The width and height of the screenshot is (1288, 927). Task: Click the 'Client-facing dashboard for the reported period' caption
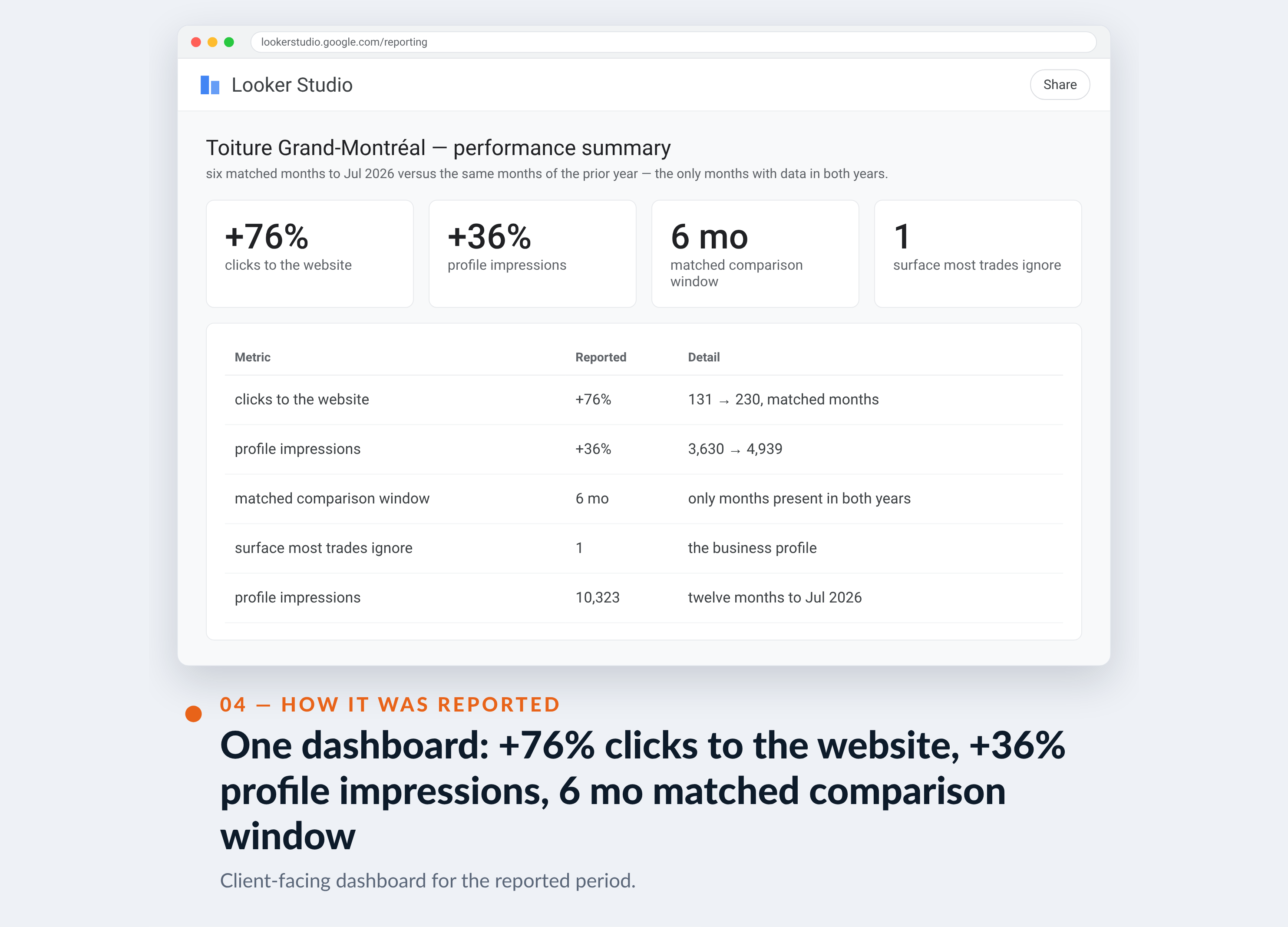428,881
